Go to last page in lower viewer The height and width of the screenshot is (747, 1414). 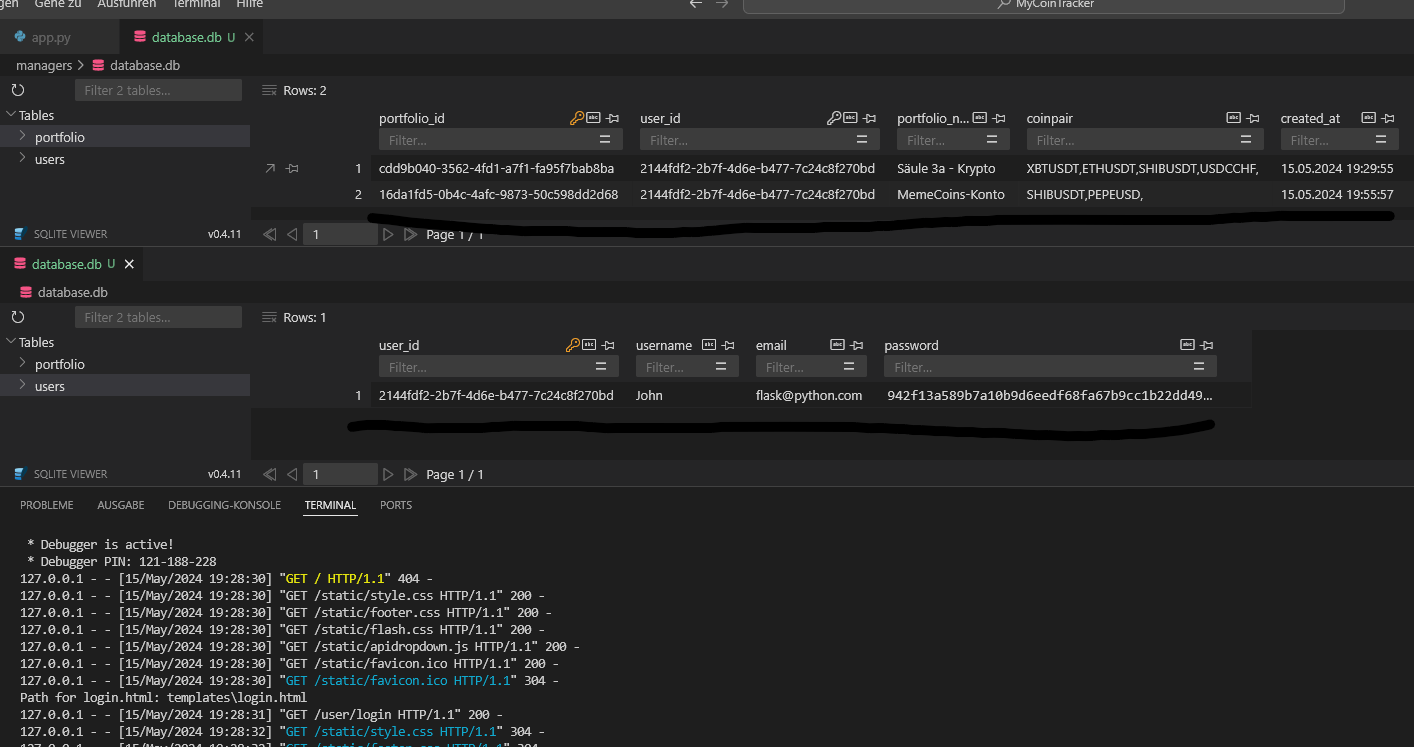tap(410, 474)
